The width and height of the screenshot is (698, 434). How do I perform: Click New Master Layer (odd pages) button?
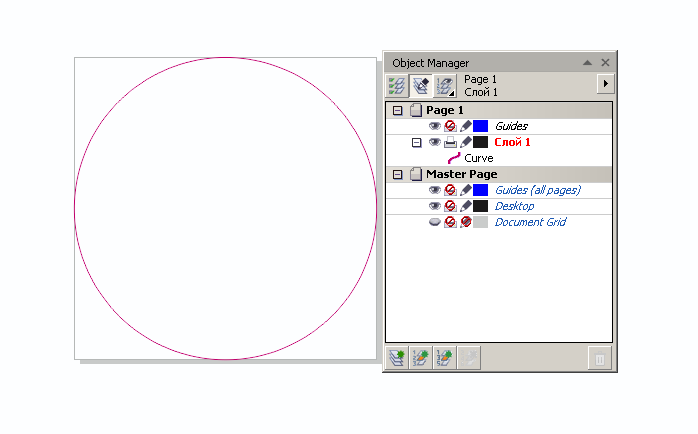point(445,358)
